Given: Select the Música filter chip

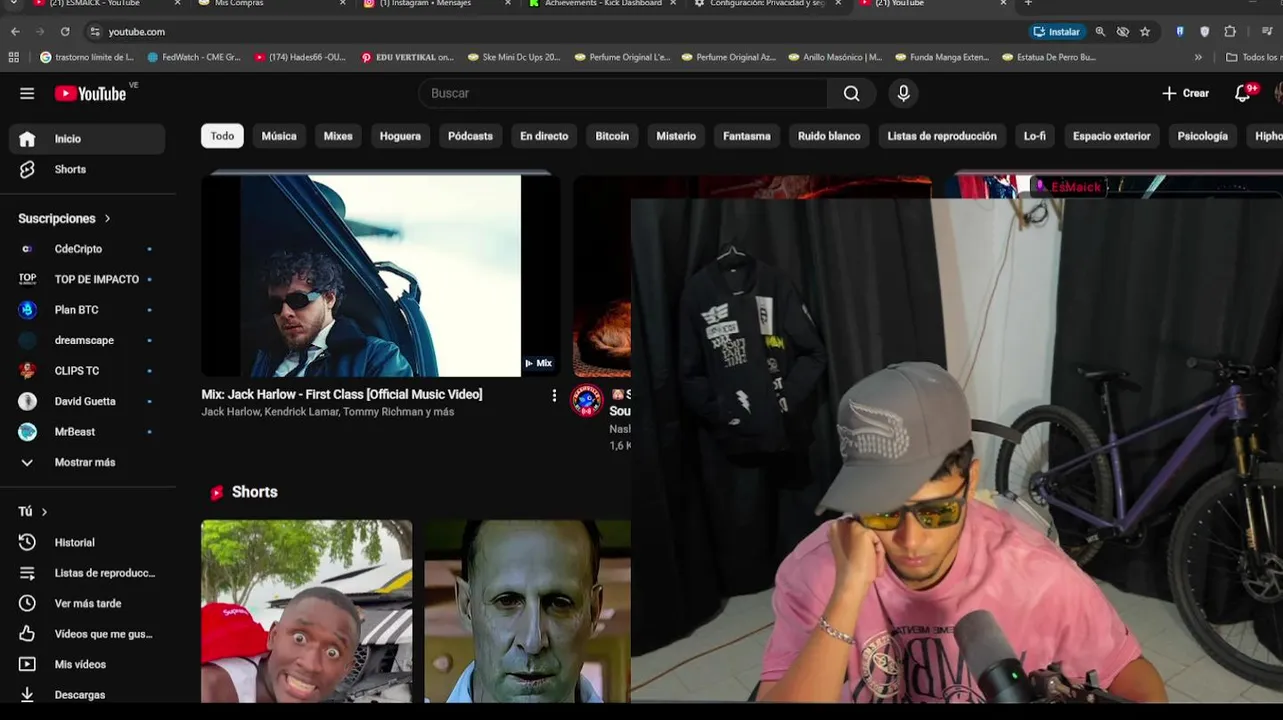Looking at the screenshot, I should coord(279,136).
